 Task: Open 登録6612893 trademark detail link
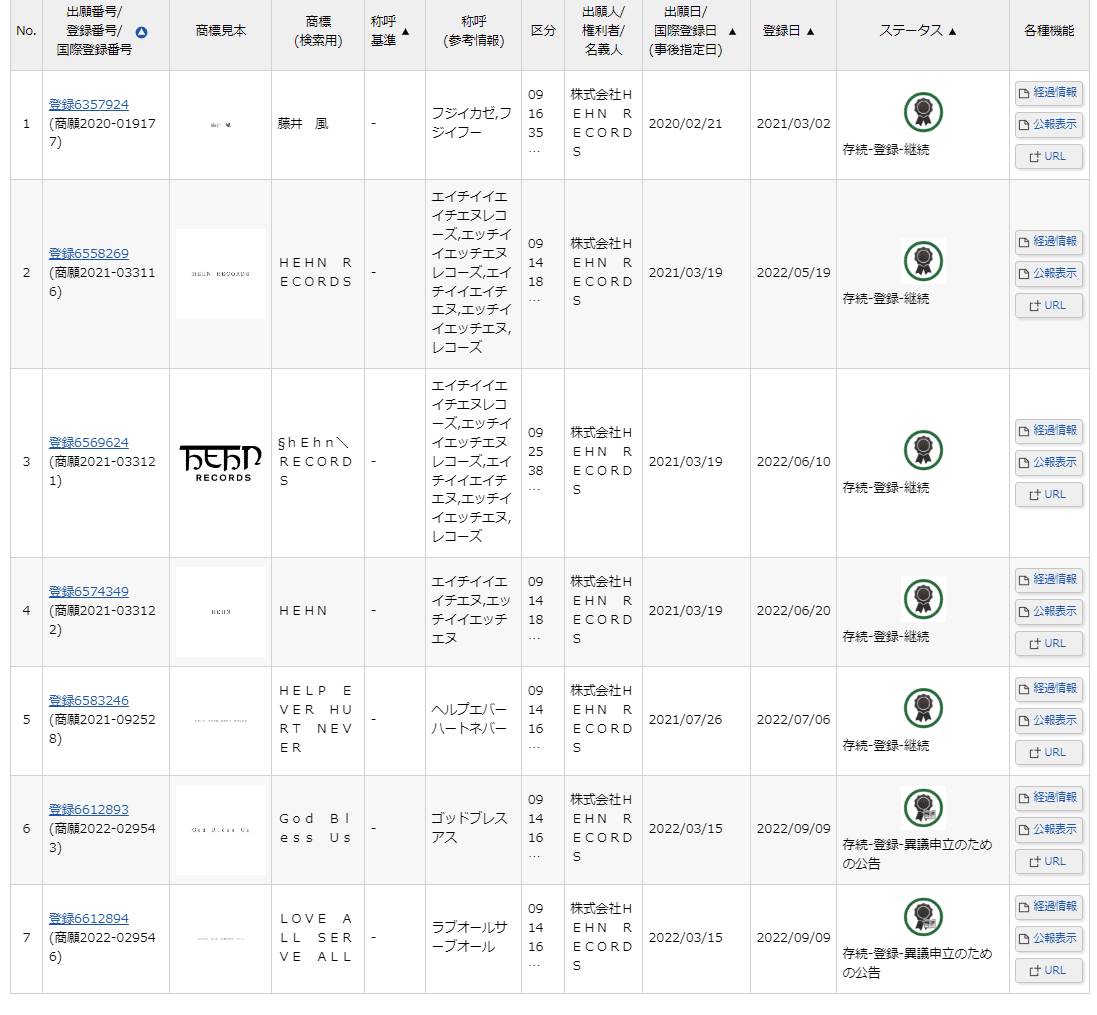click(89, 809)
